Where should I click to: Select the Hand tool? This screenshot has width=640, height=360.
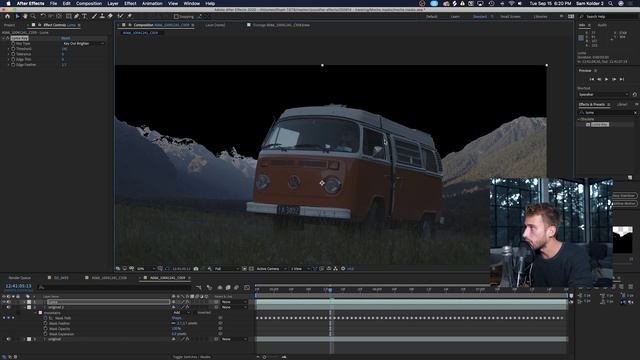pos(25,16)
